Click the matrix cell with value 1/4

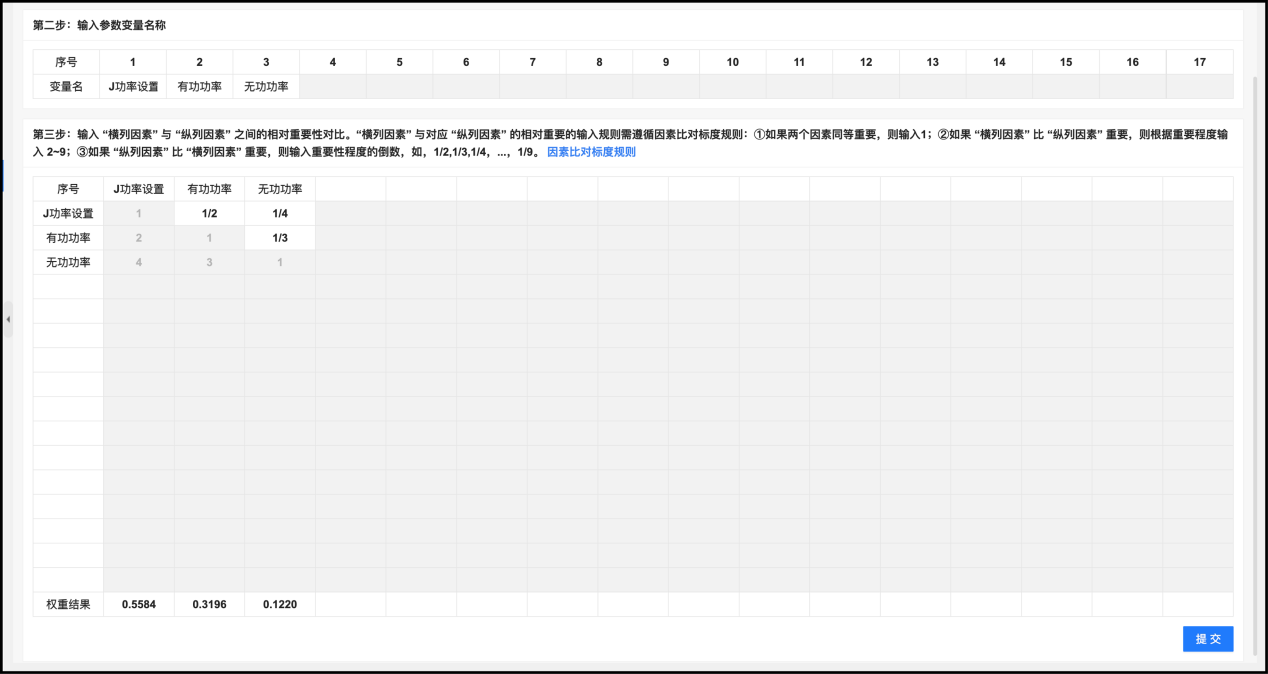(x=280, y=213)
